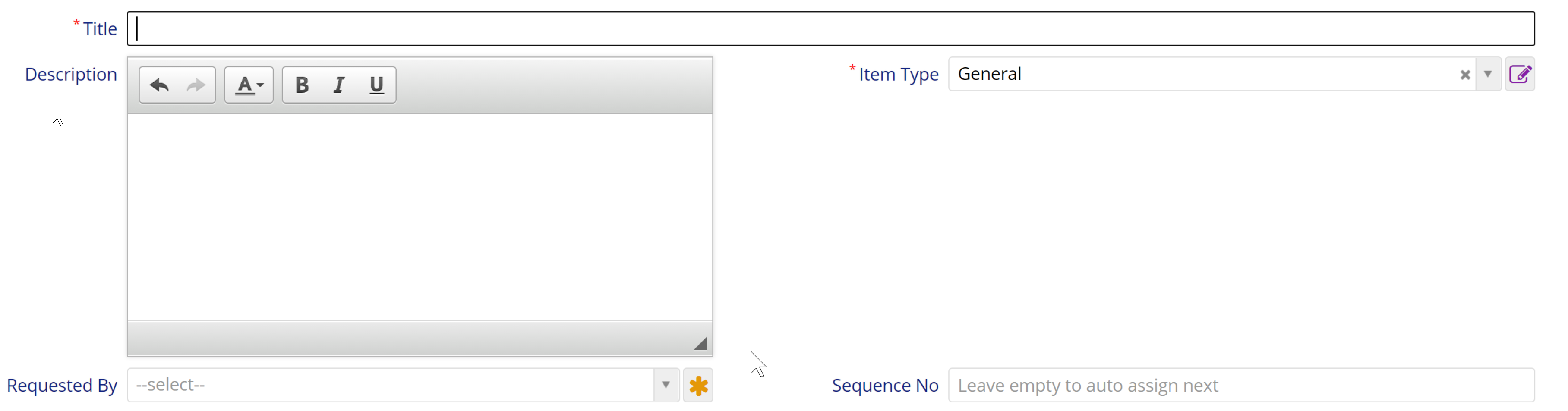Click the Redo arrow in the editor toolbar
Viewport: 1568px width, 411px height.
pyautogui.click(x=196, y=85)
